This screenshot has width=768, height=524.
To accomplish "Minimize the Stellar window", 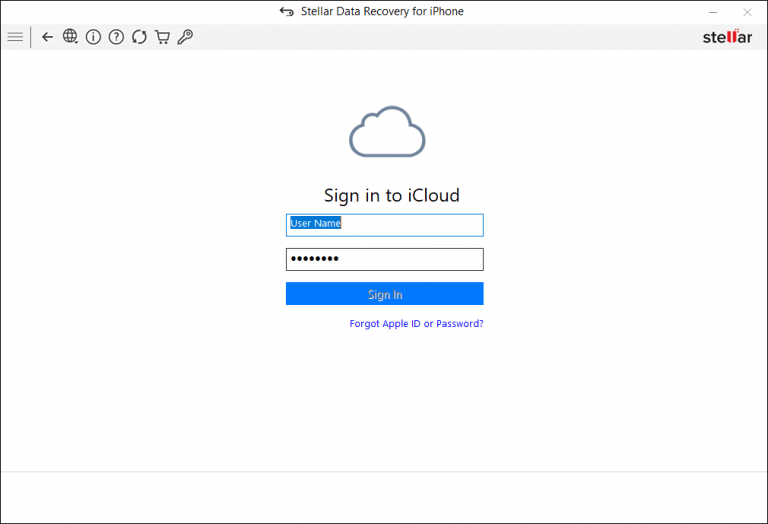I will pyautogui.click(x=712, y=12).
